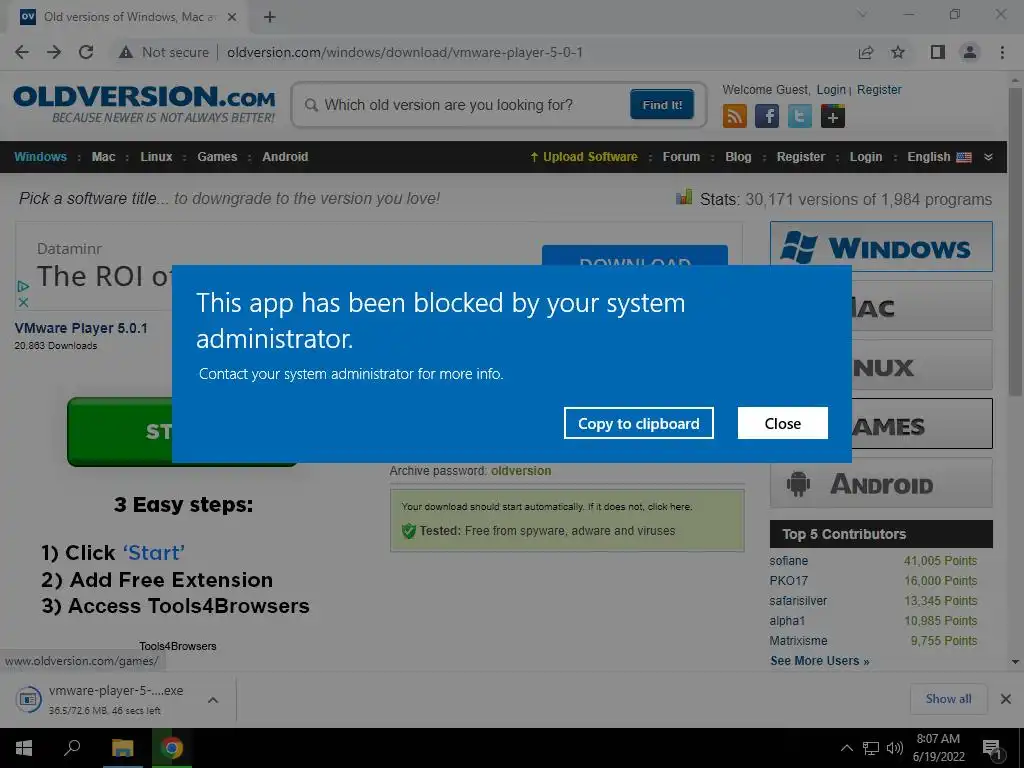1024x768 pixels.
Task: Click the Windows category banner
Action: (x=881, y=247)
